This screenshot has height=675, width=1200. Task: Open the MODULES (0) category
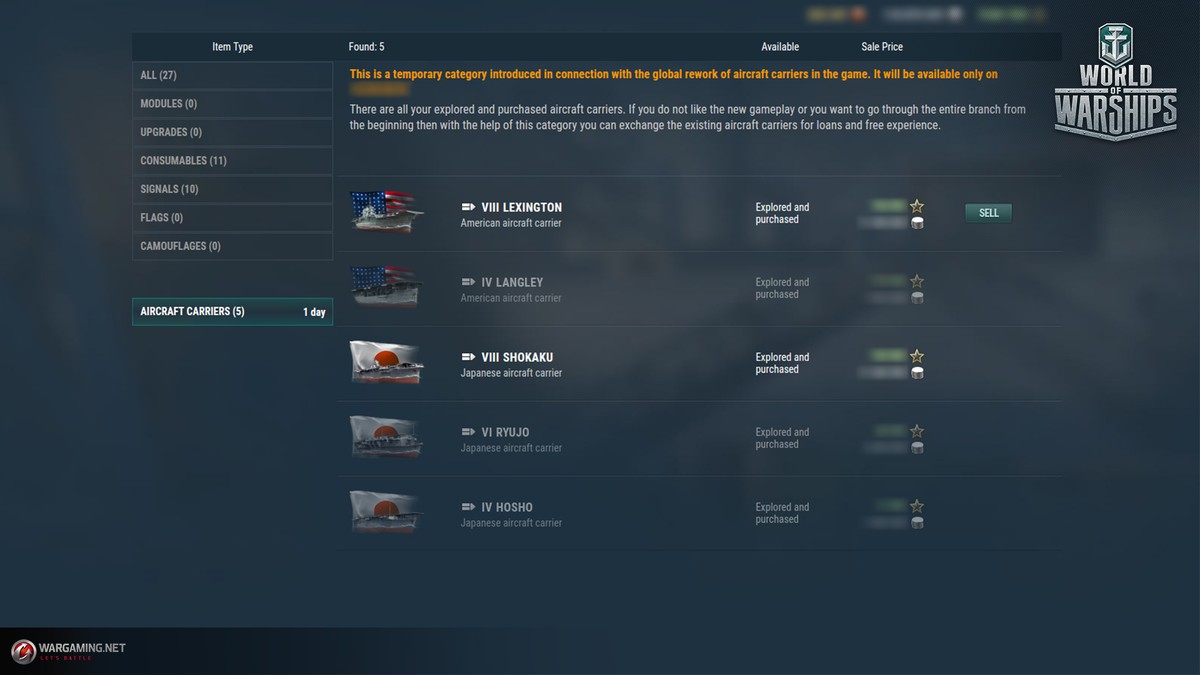(232, 104)
